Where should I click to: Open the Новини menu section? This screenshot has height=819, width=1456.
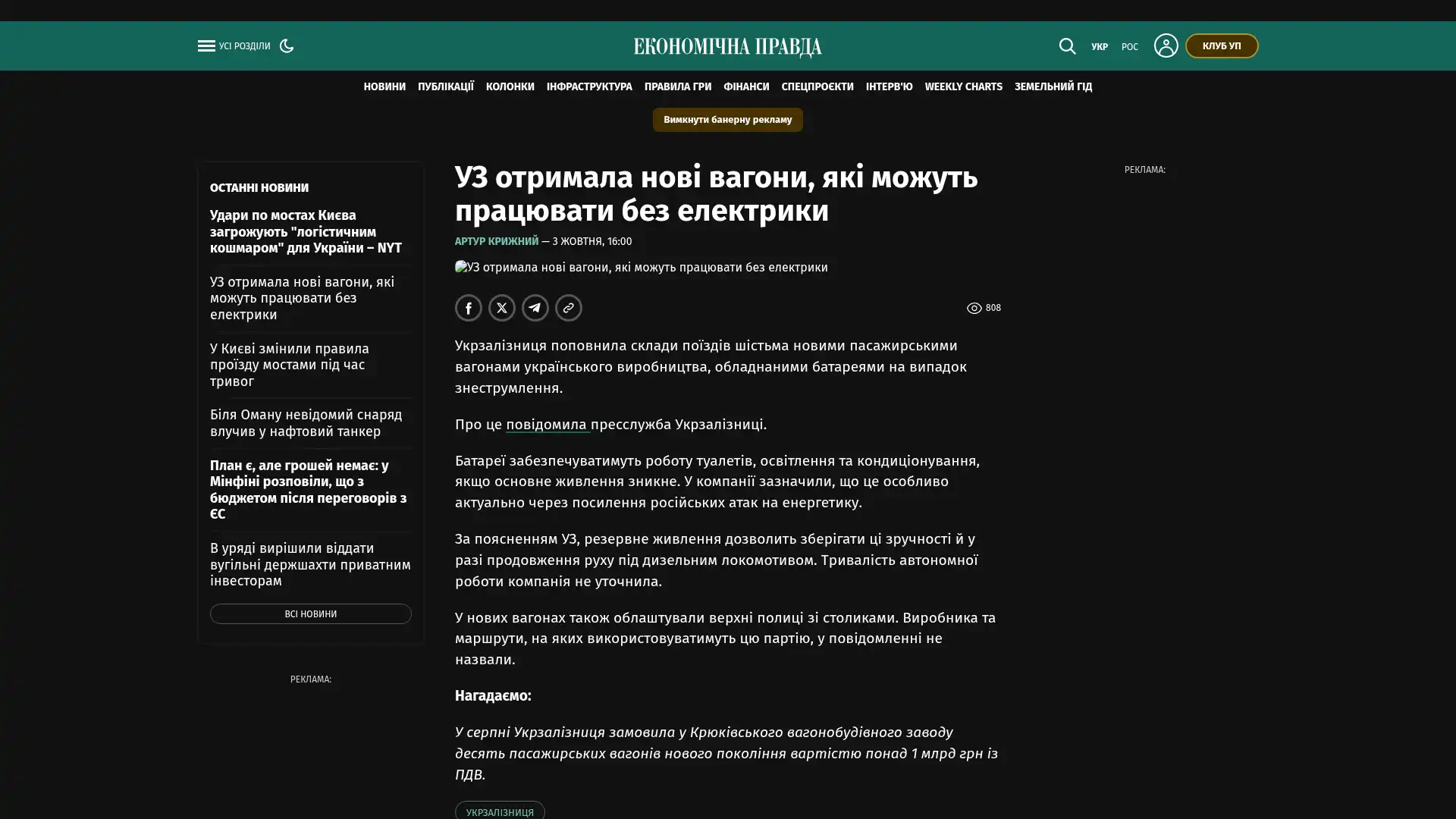coord(384,87)
